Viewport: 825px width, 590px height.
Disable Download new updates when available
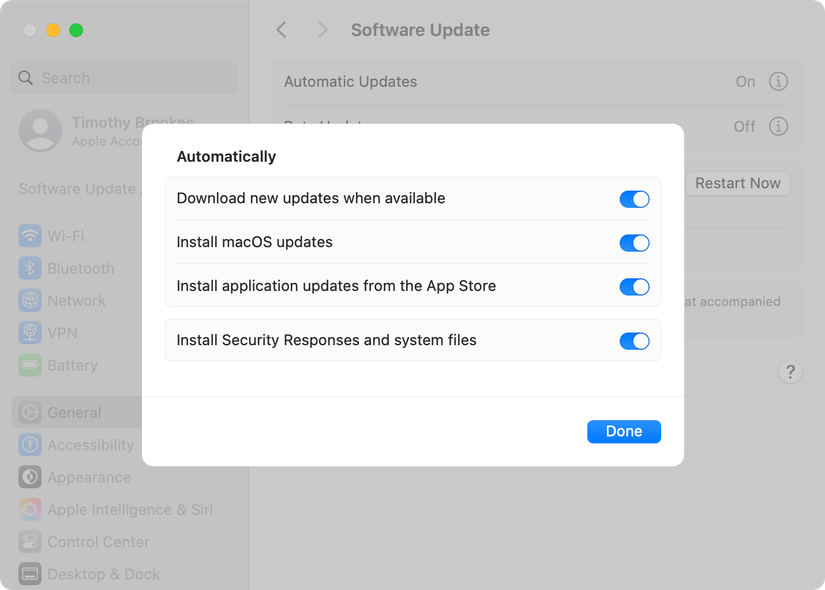click(x=634, y=199)
